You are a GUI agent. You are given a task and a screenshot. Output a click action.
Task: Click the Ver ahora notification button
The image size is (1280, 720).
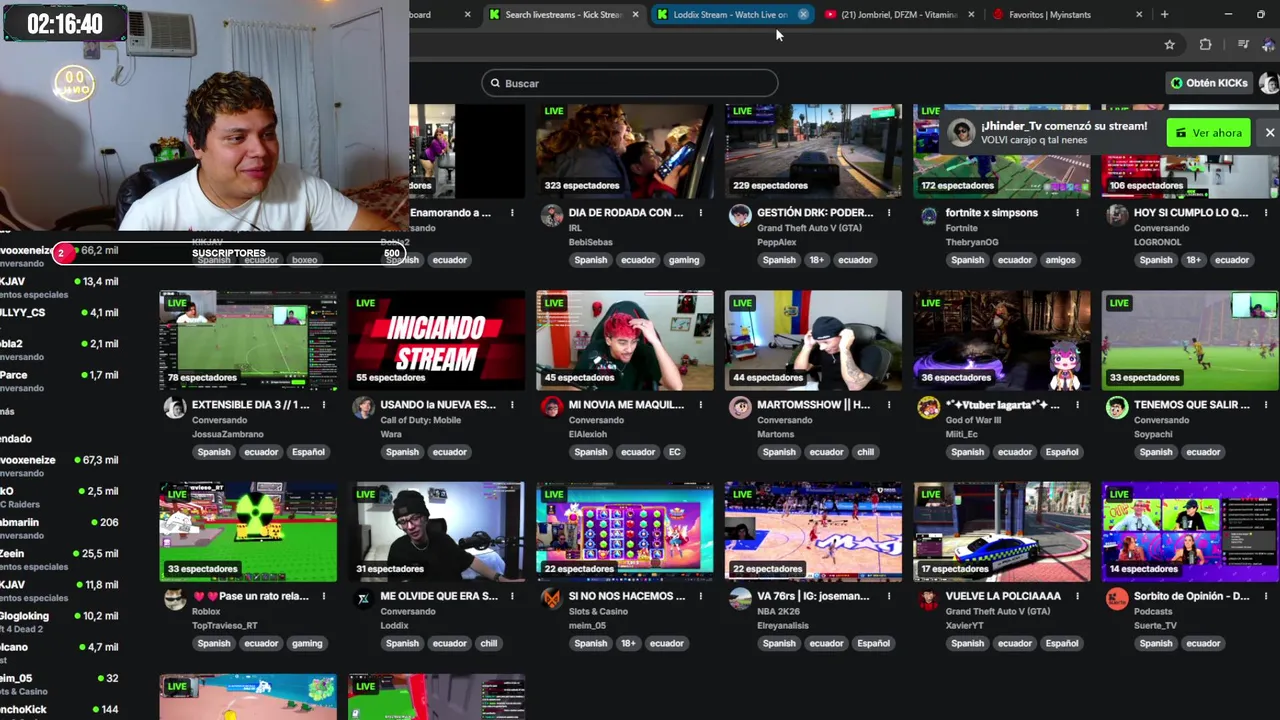[x=1208, y=133]
